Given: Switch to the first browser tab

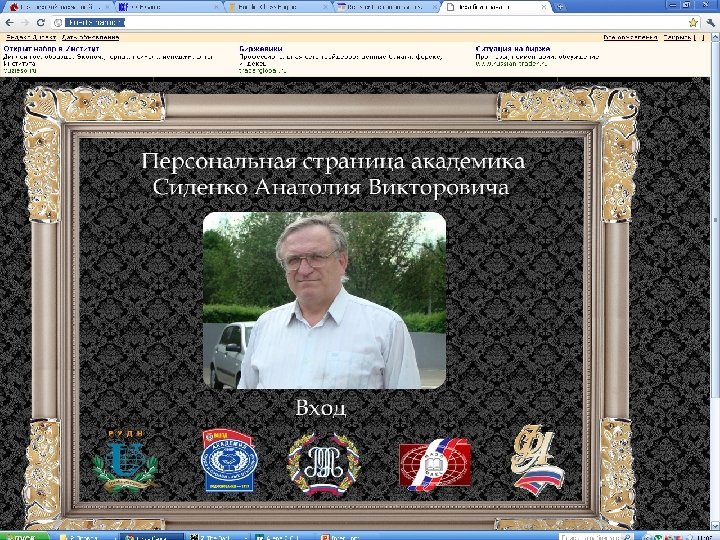Looking at the screenshot, I should coord(57,7).
